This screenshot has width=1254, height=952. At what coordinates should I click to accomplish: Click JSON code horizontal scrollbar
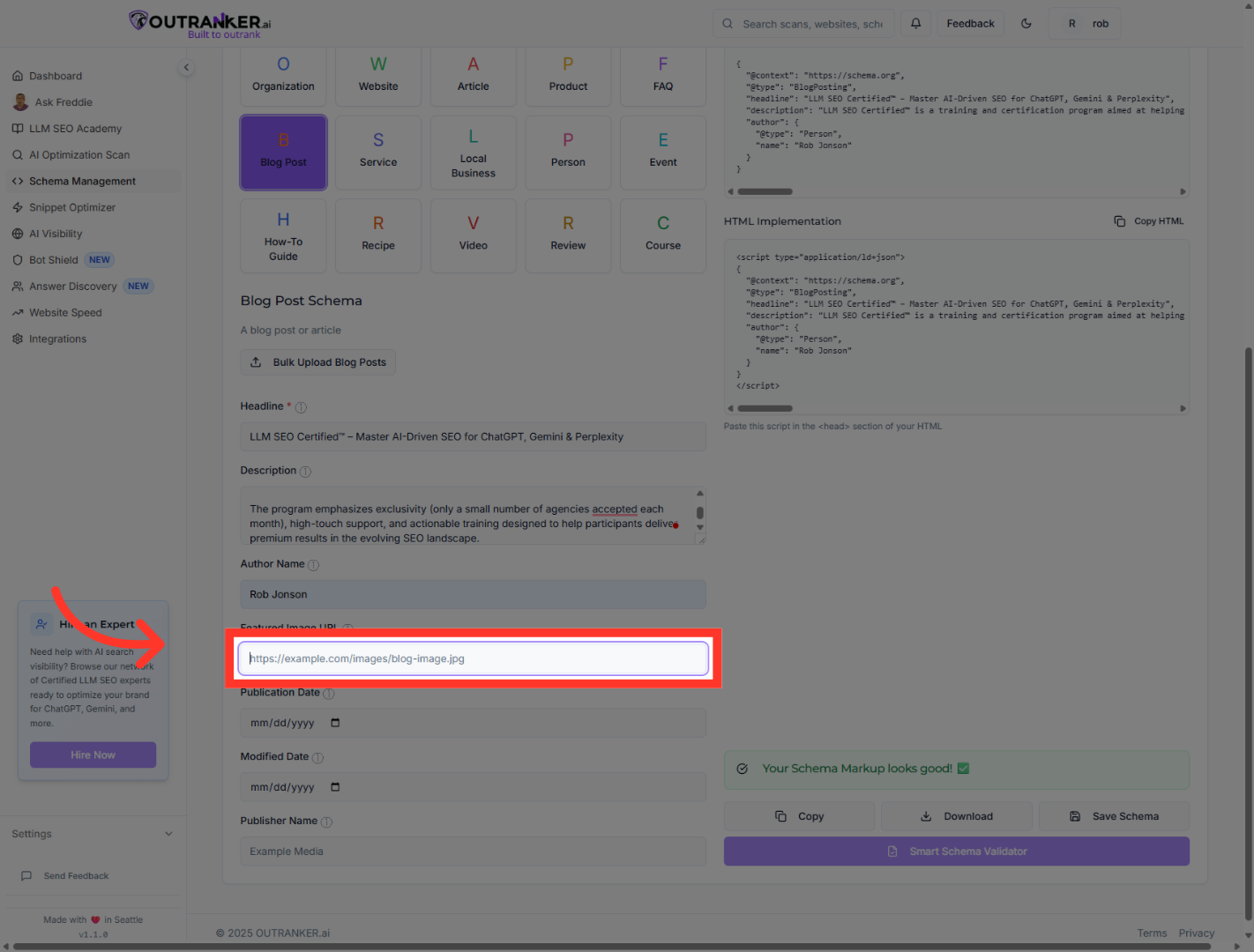pos(765,191)
